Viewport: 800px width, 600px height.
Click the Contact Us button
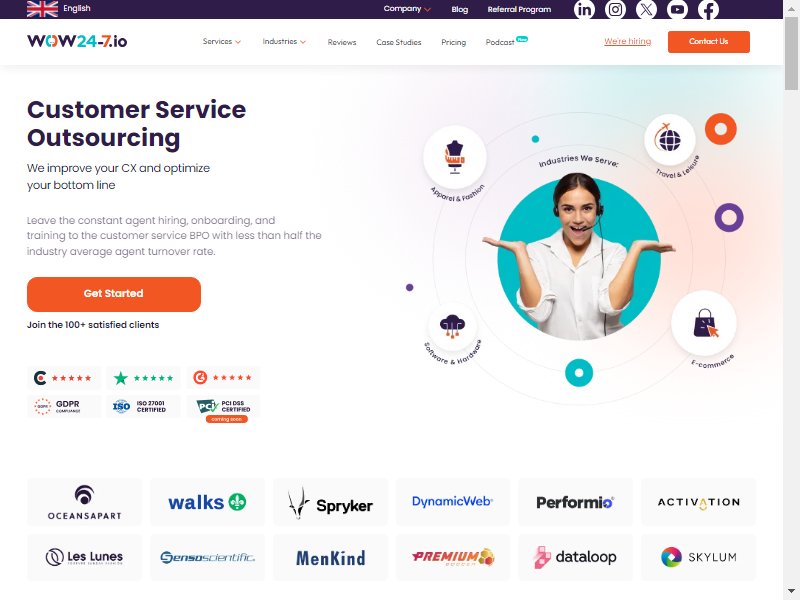click(709, 41)
